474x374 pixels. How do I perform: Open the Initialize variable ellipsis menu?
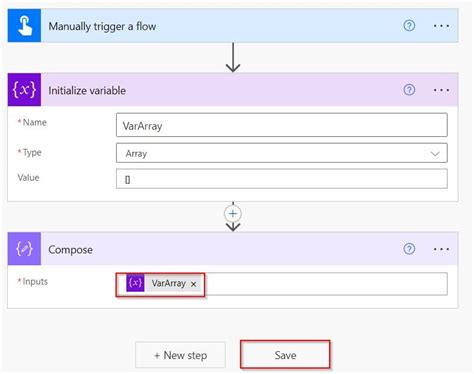(441, 90)
